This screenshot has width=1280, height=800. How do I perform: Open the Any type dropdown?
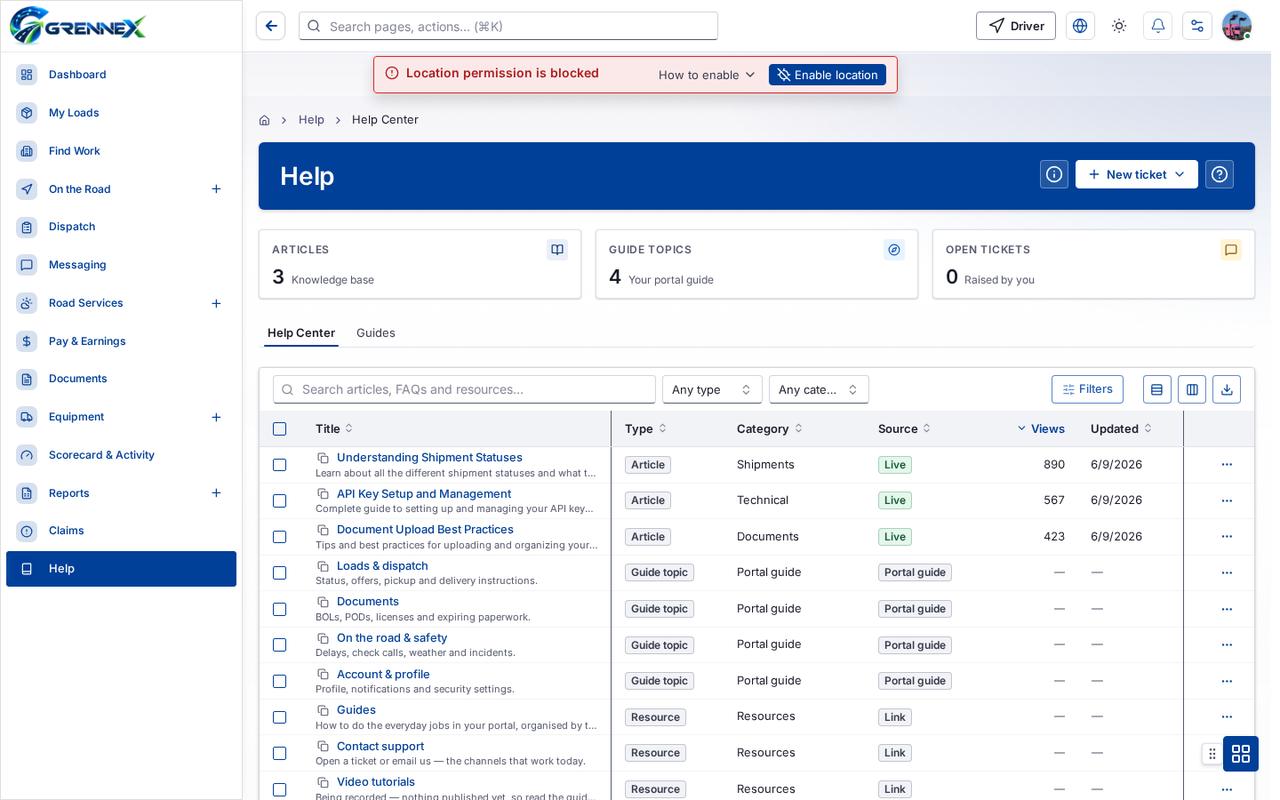click(712, 389)
